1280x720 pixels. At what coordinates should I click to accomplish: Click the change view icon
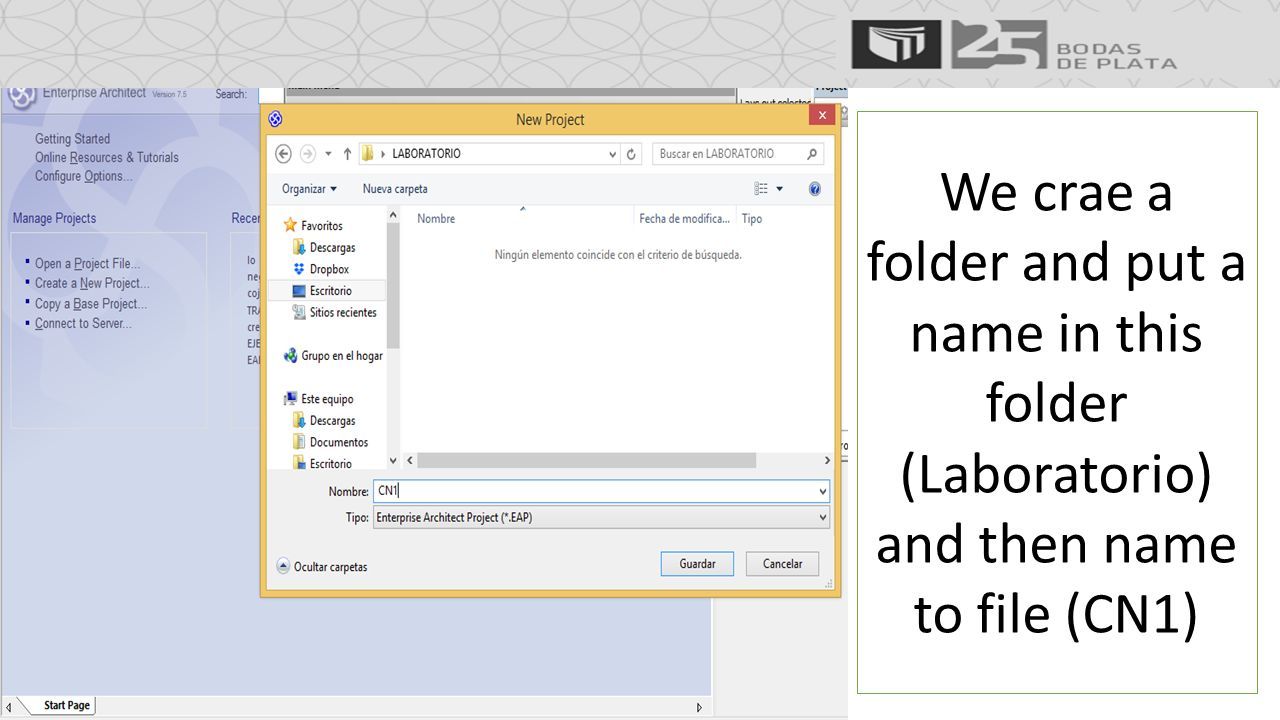tap(761, 189)
